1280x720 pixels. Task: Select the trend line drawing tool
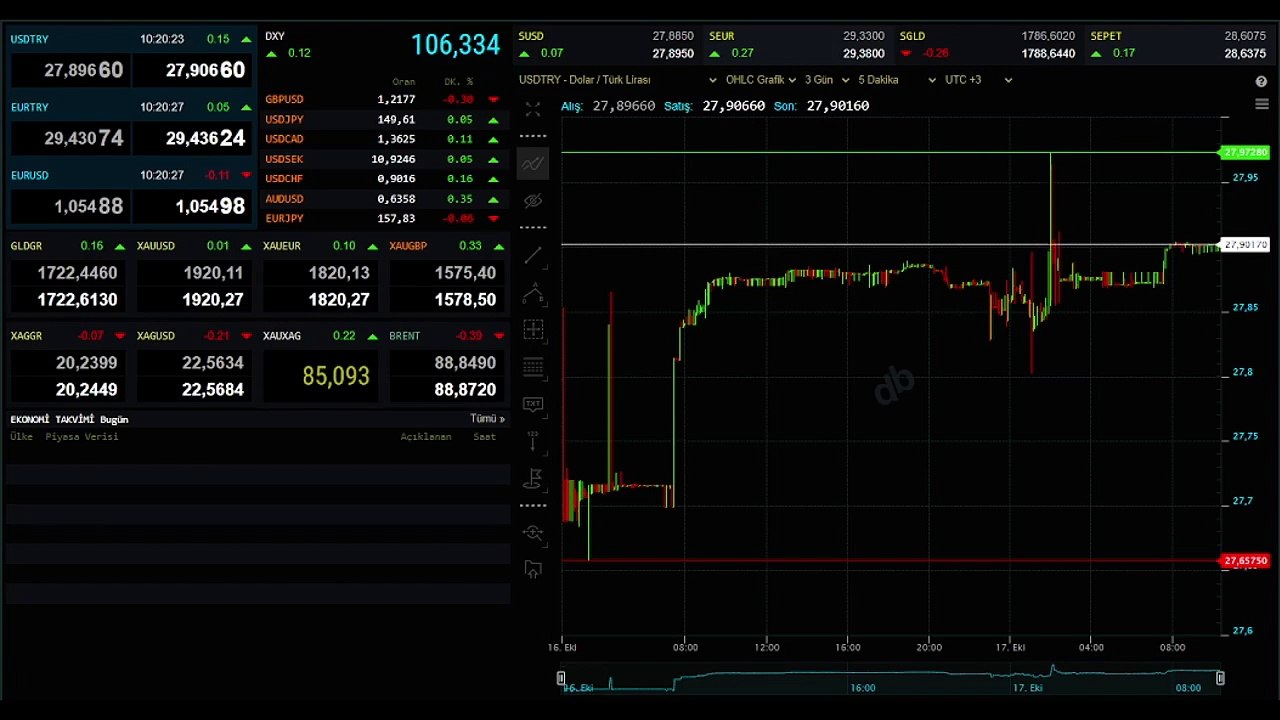coord(533,256)
